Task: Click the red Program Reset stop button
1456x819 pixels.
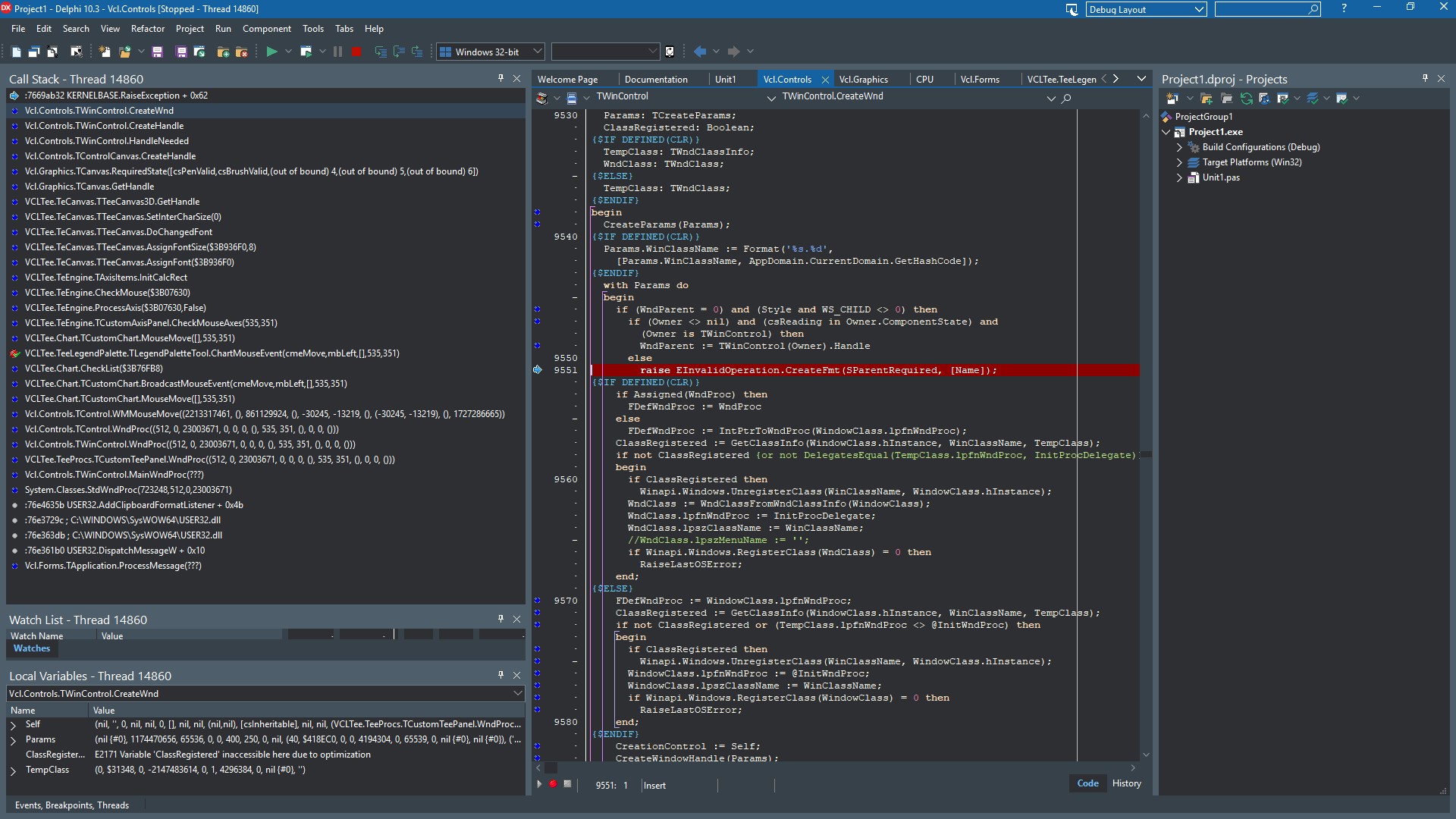Action: (x=356, y=52)
